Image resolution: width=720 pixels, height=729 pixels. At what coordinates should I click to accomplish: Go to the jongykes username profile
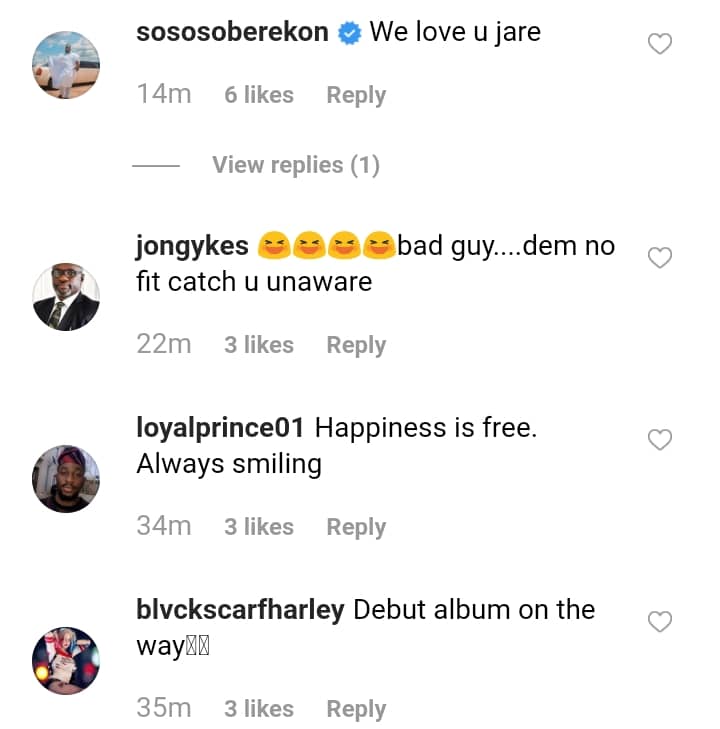pos(192,246)
